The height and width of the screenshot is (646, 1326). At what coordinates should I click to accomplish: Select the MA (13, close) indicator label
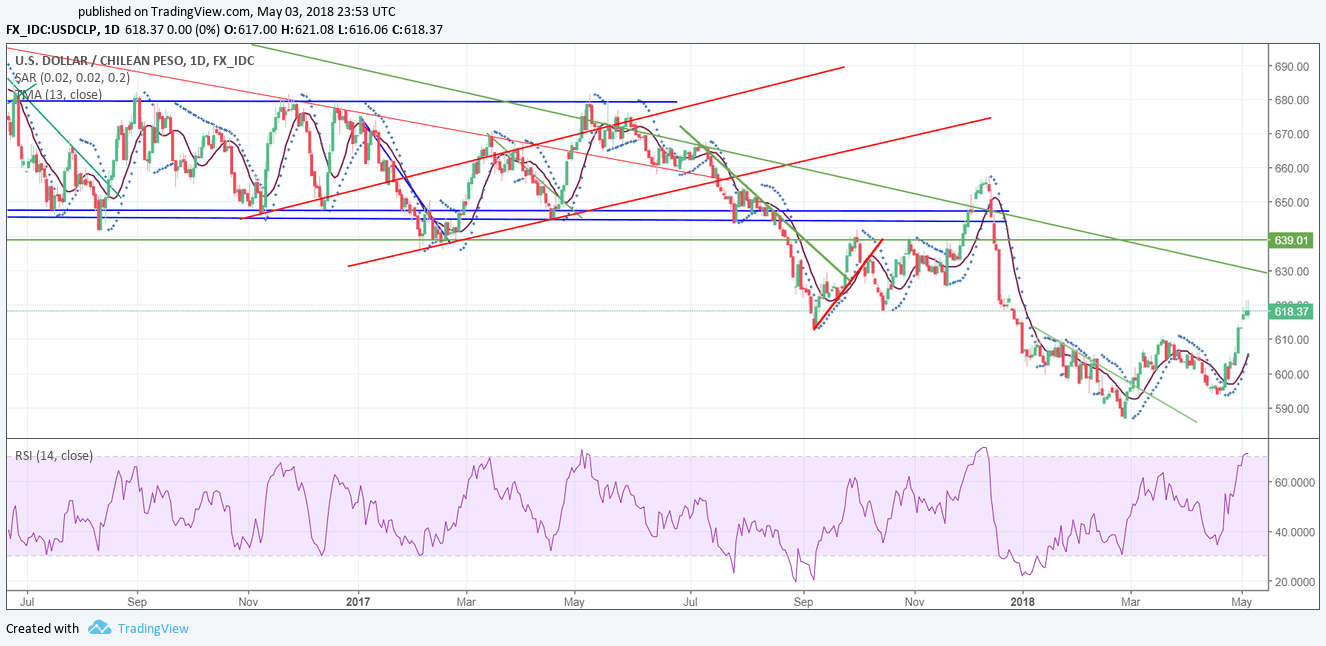click(58, 95)
